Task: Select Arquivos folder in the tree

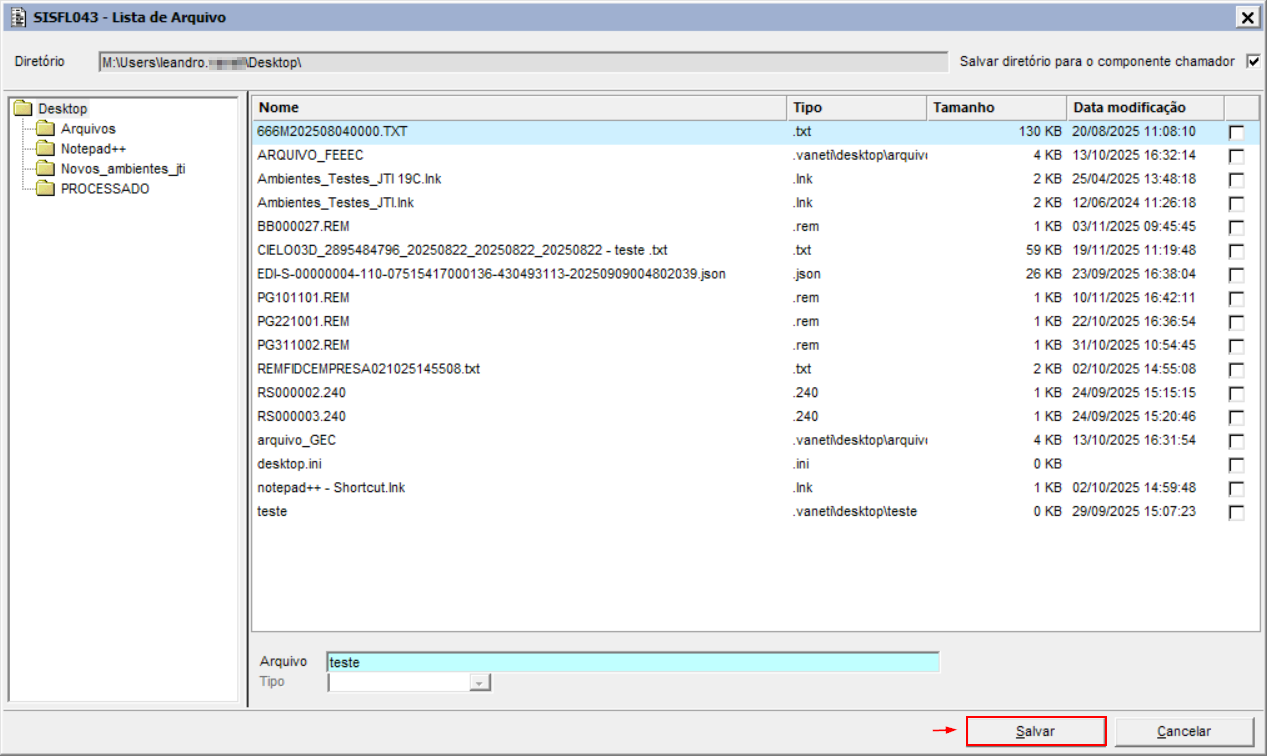Action: click(88, 129)
